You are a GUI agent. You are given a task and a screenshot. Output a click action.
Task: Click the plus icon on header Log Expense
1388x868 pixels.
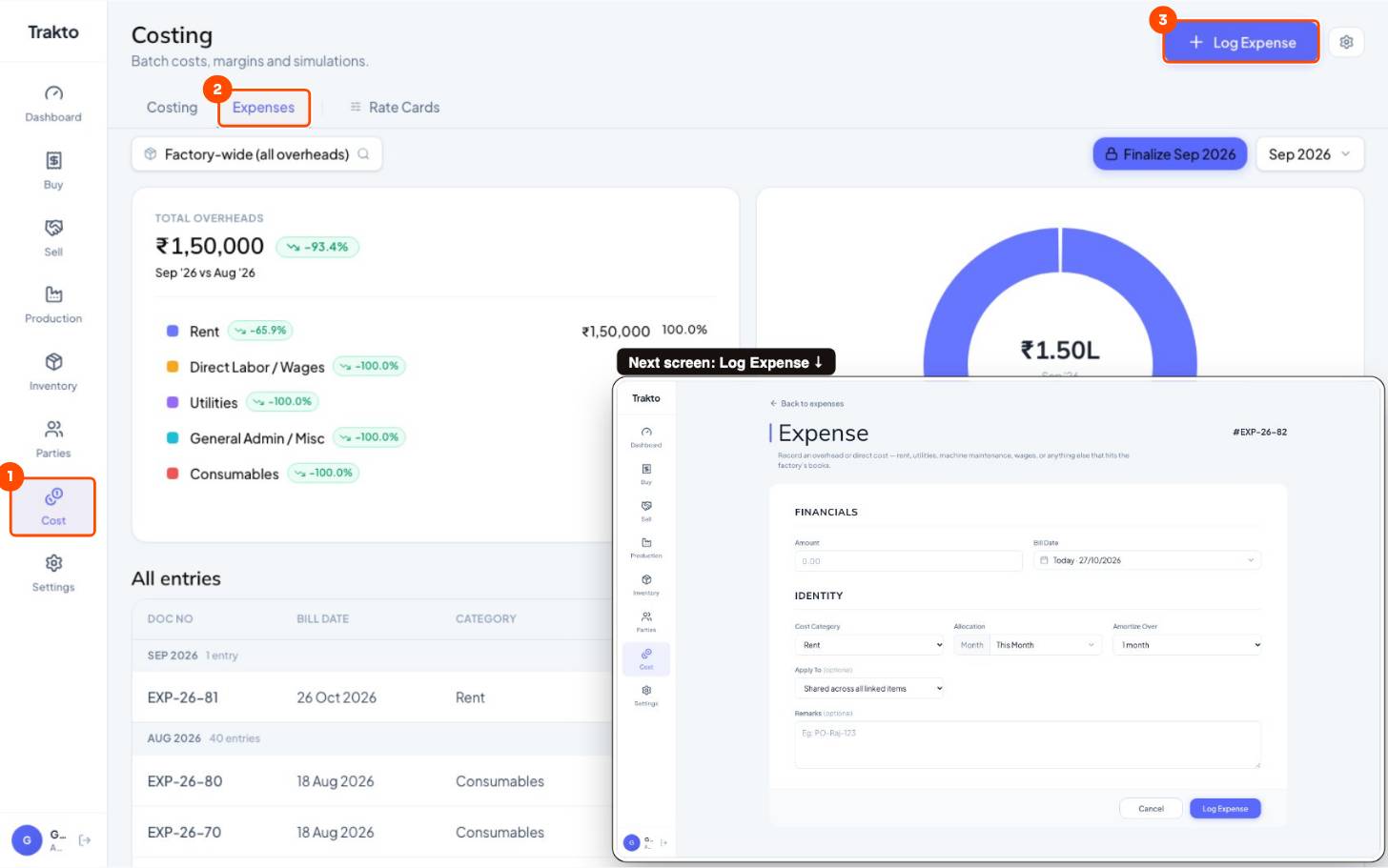pos(1195,42)
